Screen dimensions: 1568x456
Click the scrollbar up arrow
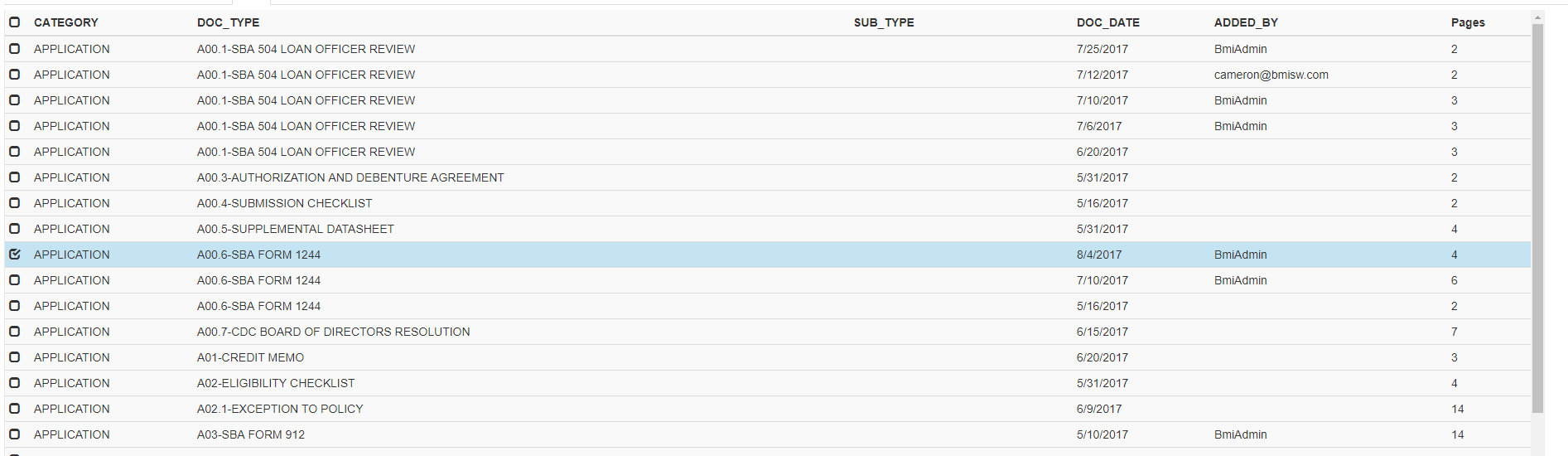1537,17
